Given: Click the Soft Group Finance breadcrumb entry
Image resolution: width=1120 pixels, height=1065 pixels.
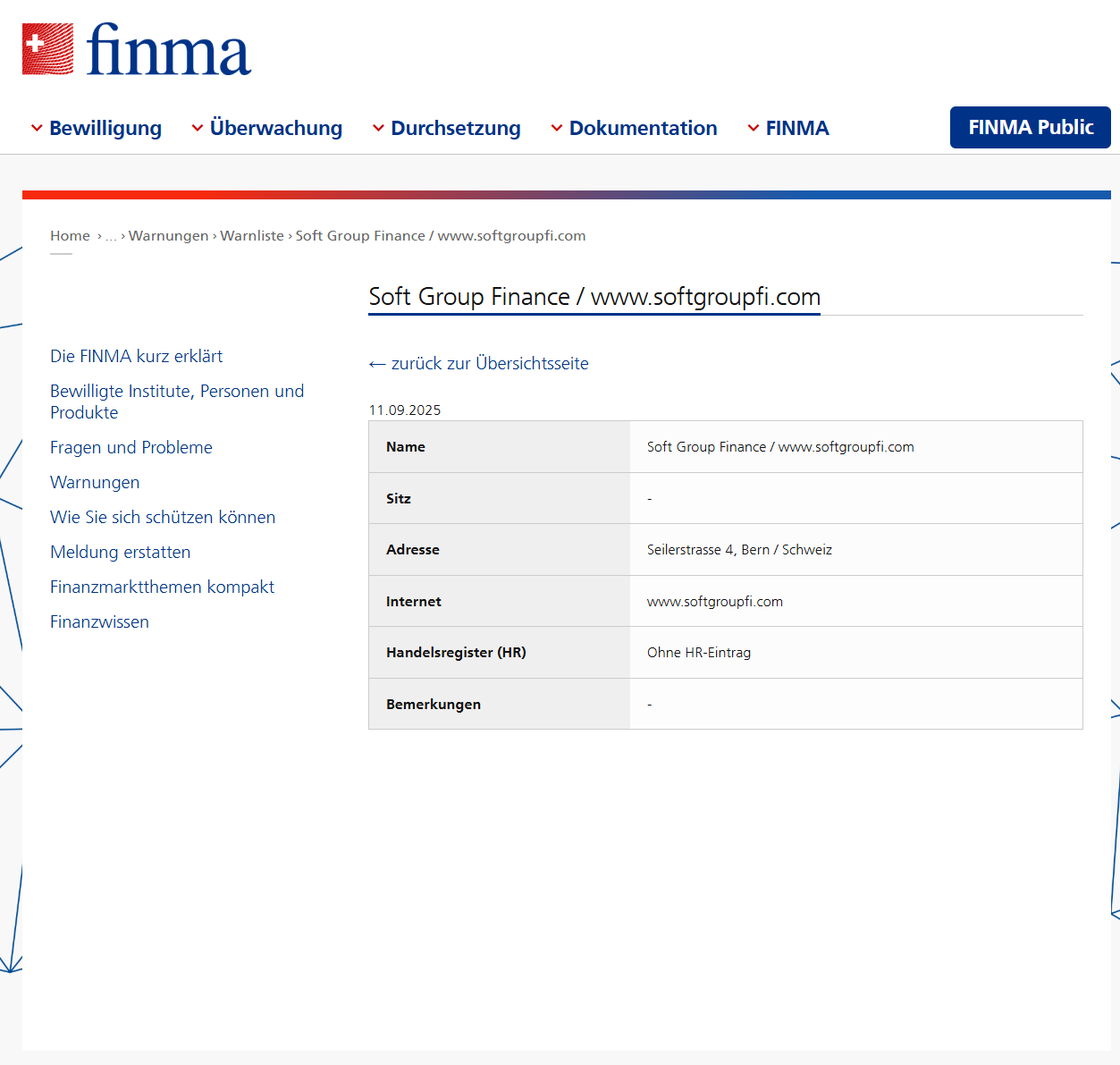Looking at the screenshot, I should click(441, 236).
